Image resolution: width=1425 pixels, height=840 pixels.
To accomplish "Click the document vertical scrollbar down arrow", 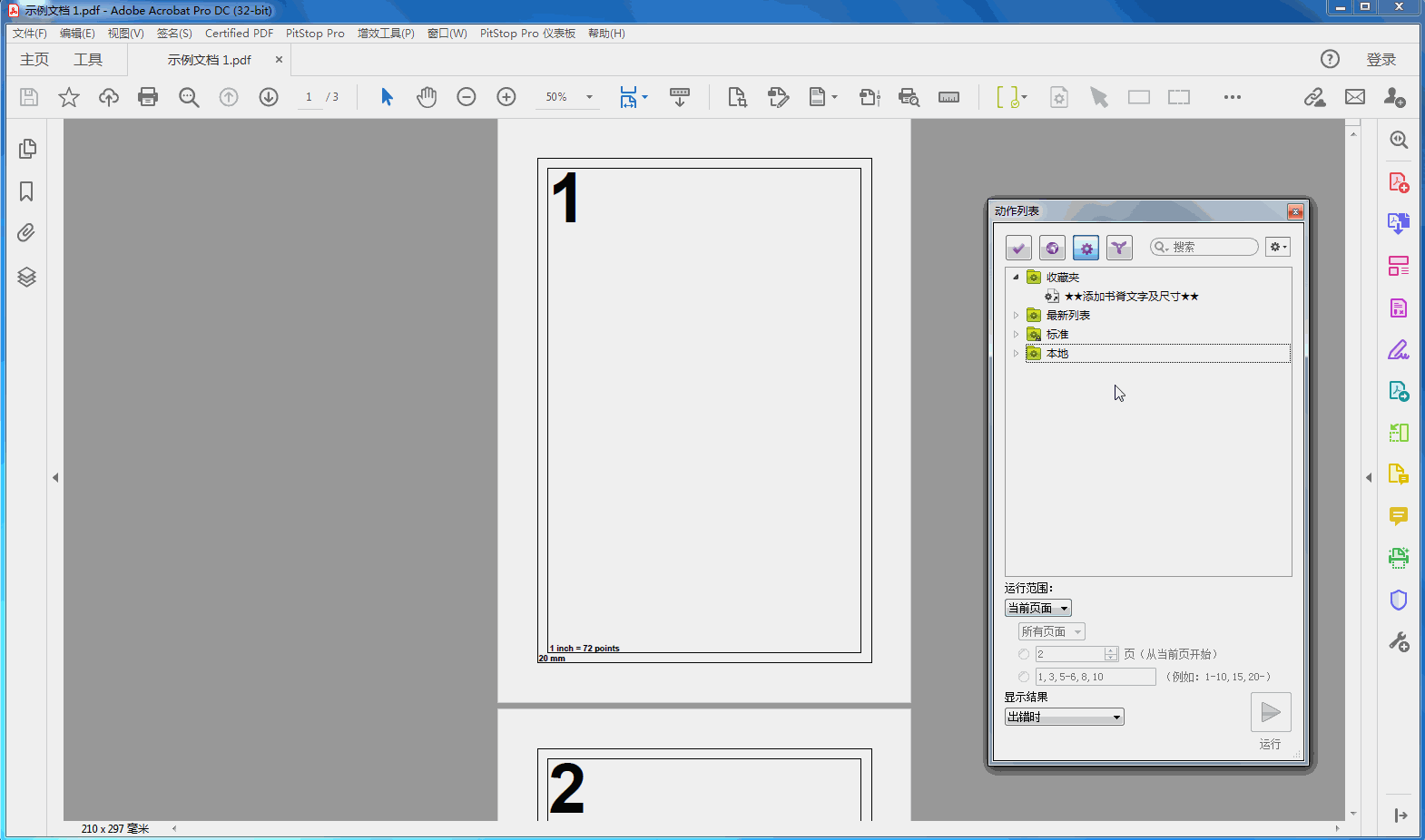I will [x=1353, y=814].
